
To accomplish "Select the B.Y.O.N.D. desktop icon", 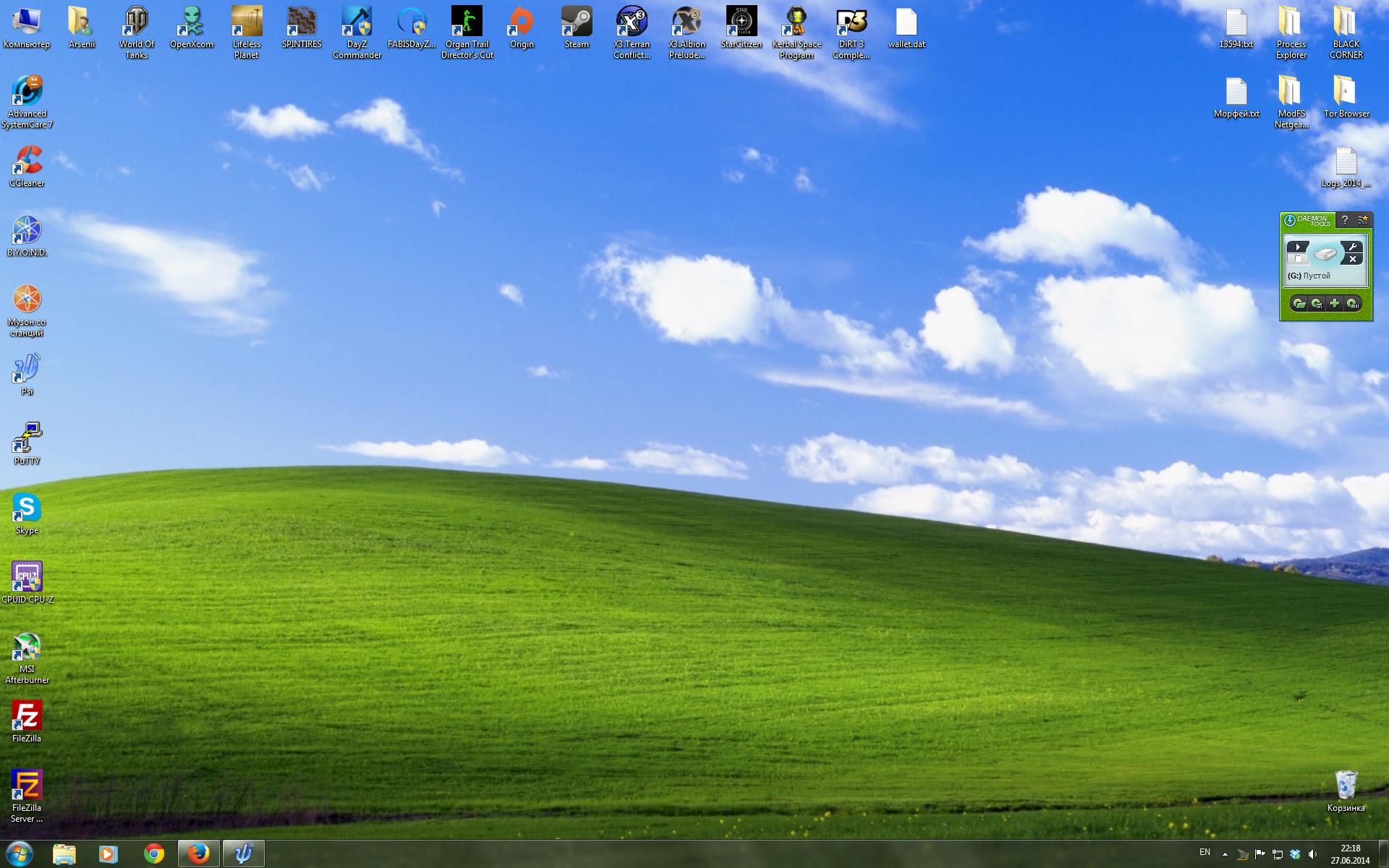I will click(27, 236).
